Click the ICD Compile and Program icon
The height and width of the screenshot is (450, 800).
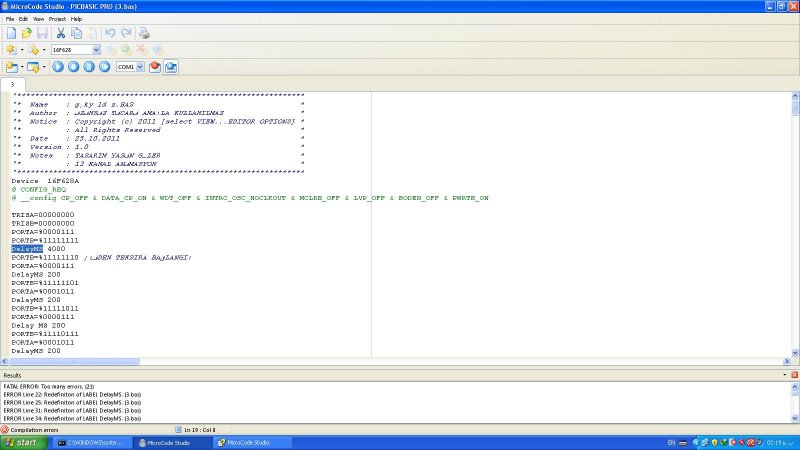(33, 67)
